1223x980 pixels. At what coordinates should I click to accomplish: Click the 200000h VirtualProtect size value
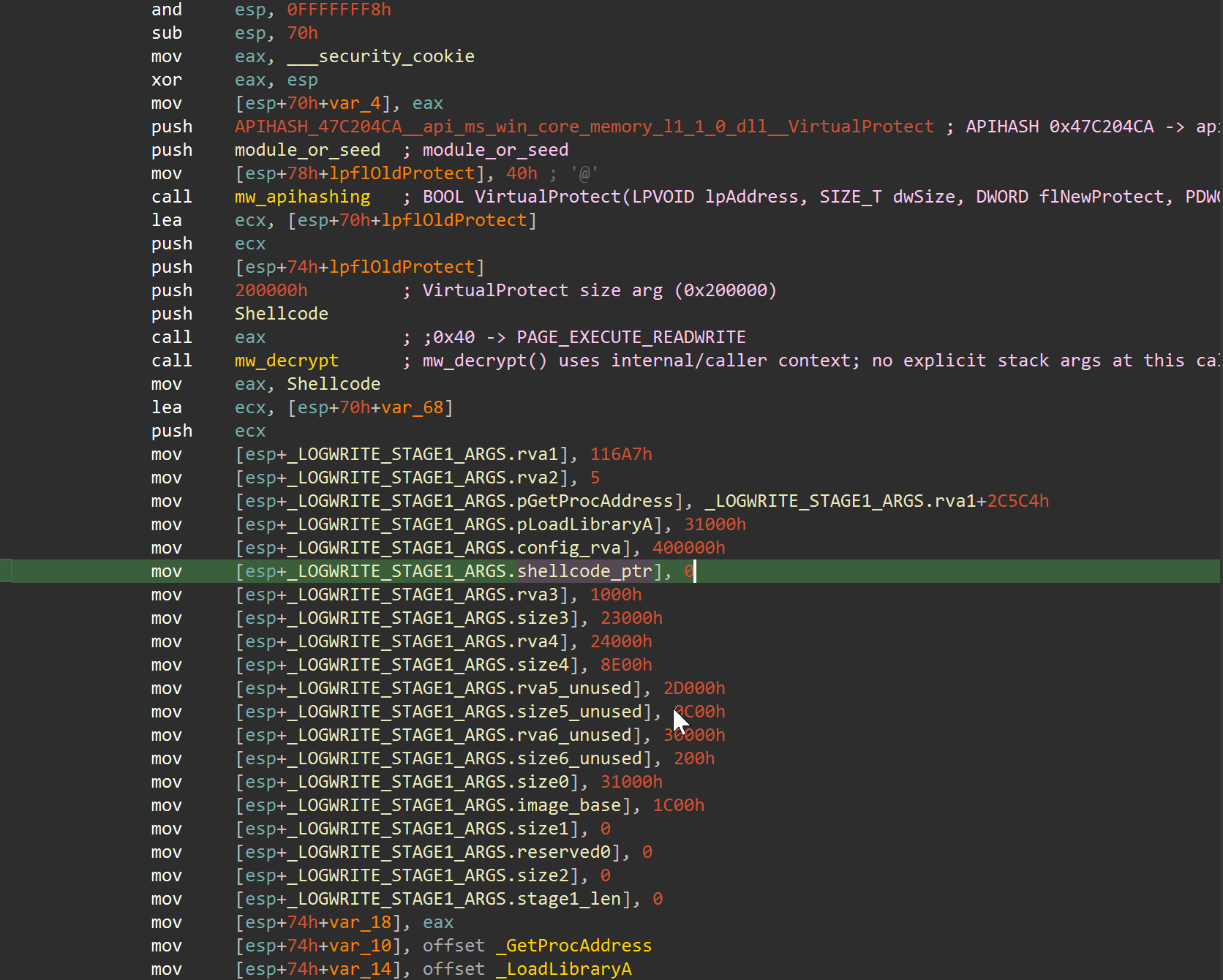pyautogui.click(x=271, y=290)
